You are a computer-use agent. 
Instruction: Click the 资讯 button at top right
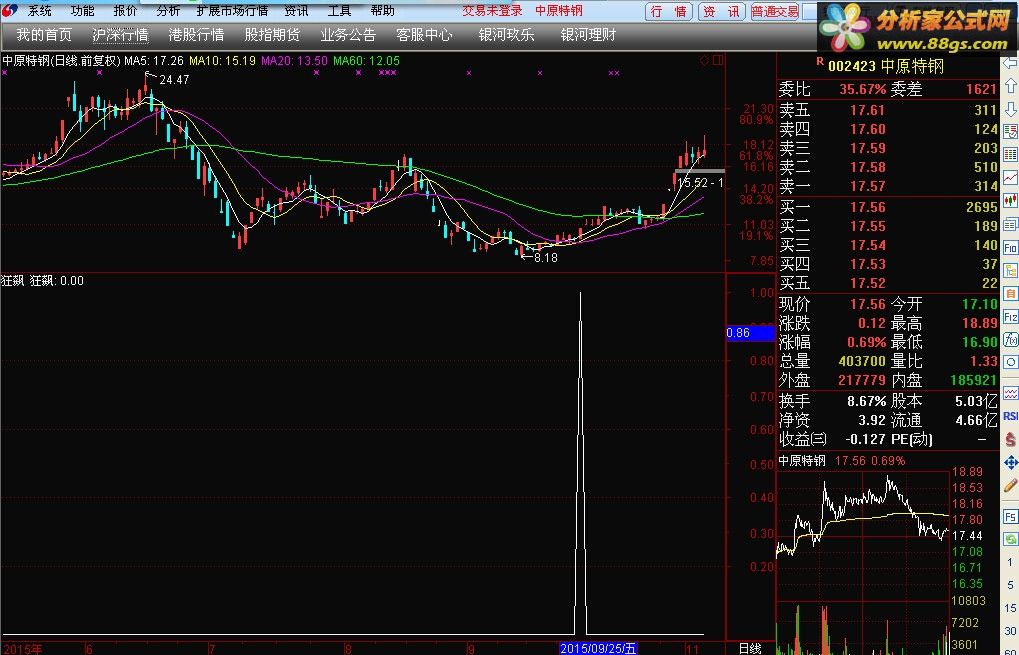point(721,12)
